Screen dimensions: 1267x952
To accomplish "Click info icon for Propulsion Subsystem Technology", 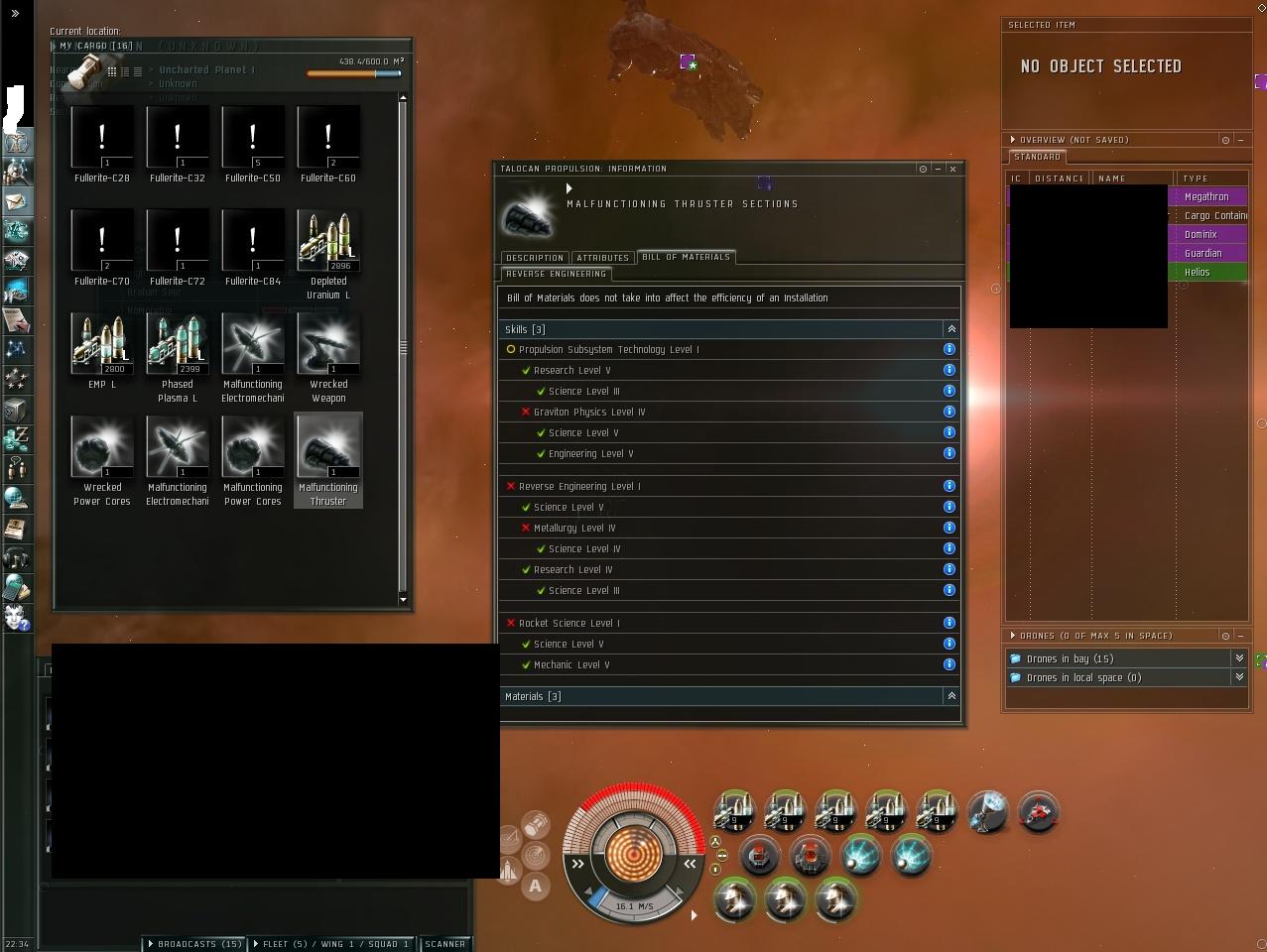I will tap(949, 349).
